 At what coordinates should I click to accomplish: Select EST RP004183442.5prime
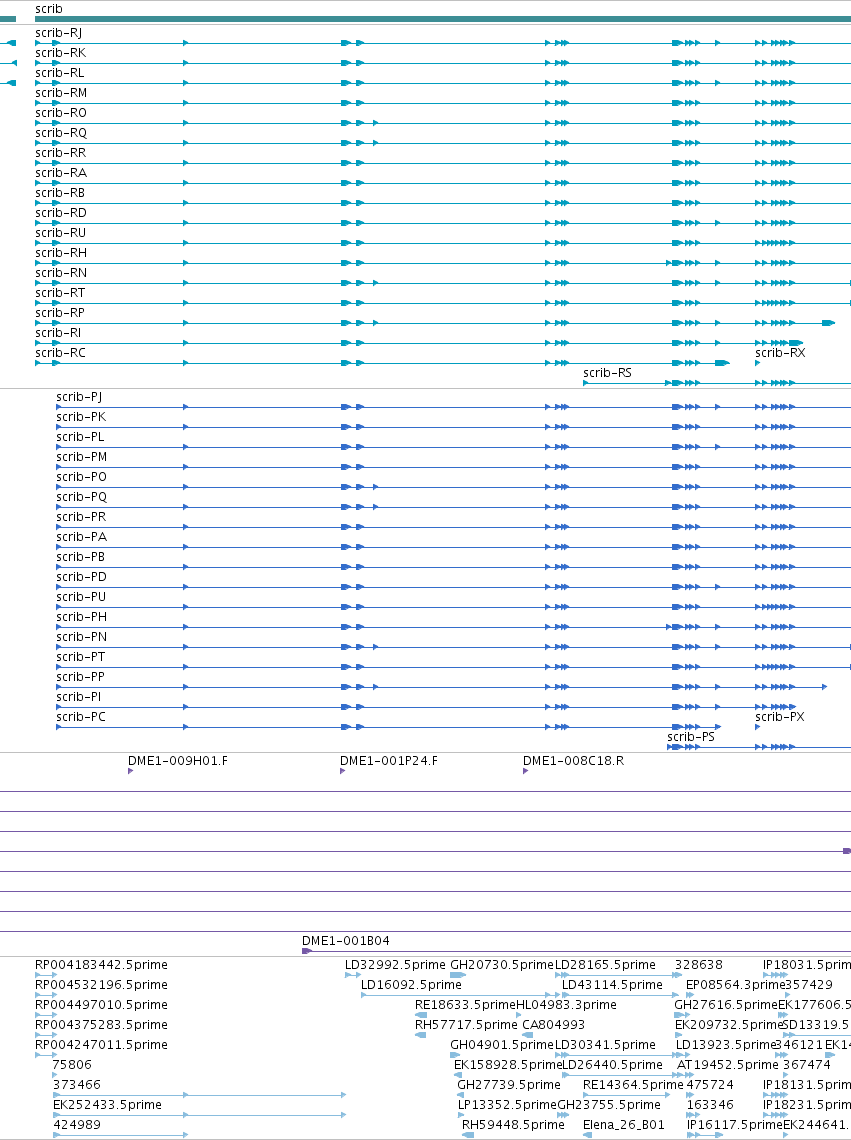[x=101, y=964]
